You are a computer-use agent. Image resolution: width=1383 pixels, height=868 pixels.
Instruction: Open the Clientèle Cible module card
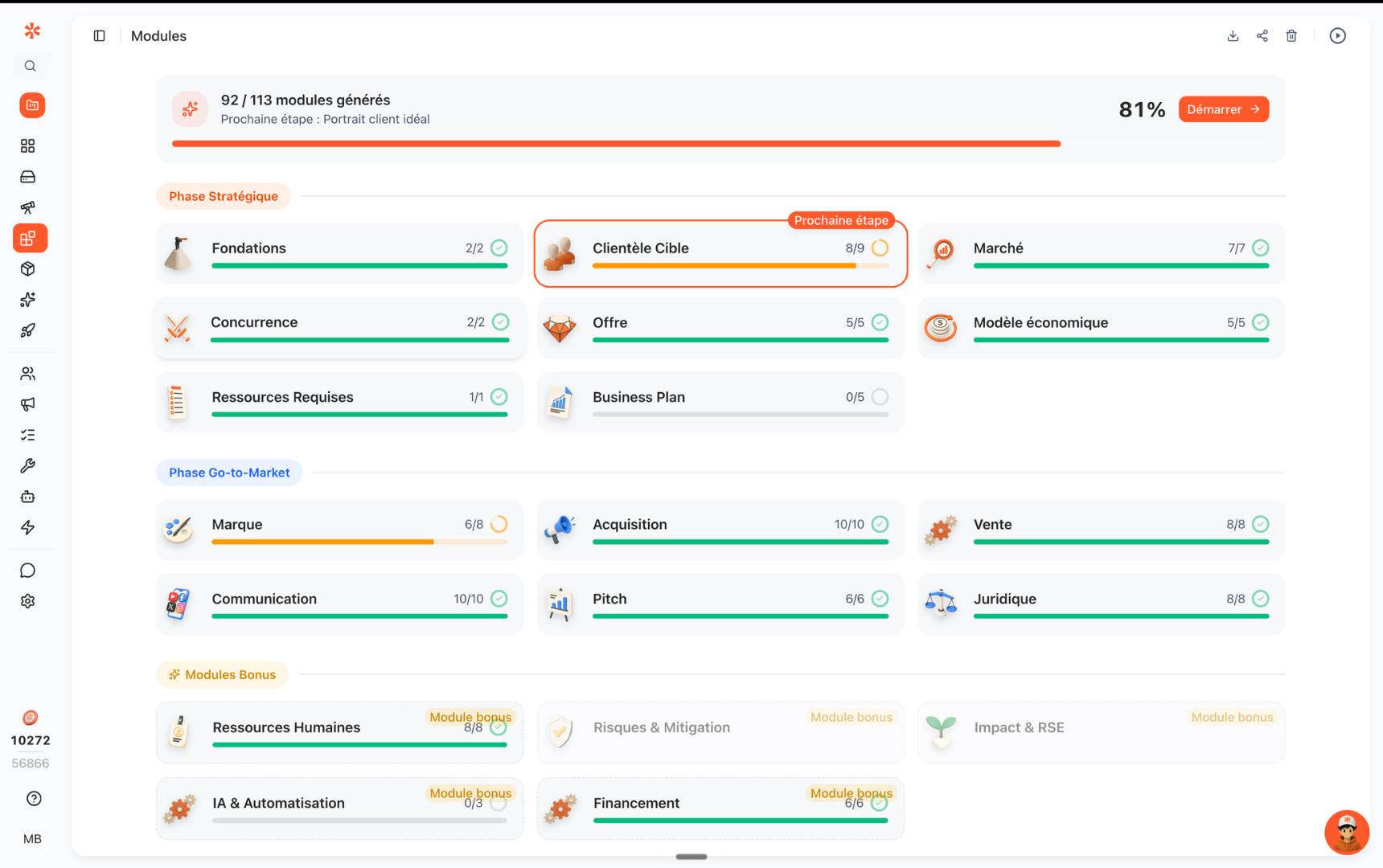coord(720,253)
